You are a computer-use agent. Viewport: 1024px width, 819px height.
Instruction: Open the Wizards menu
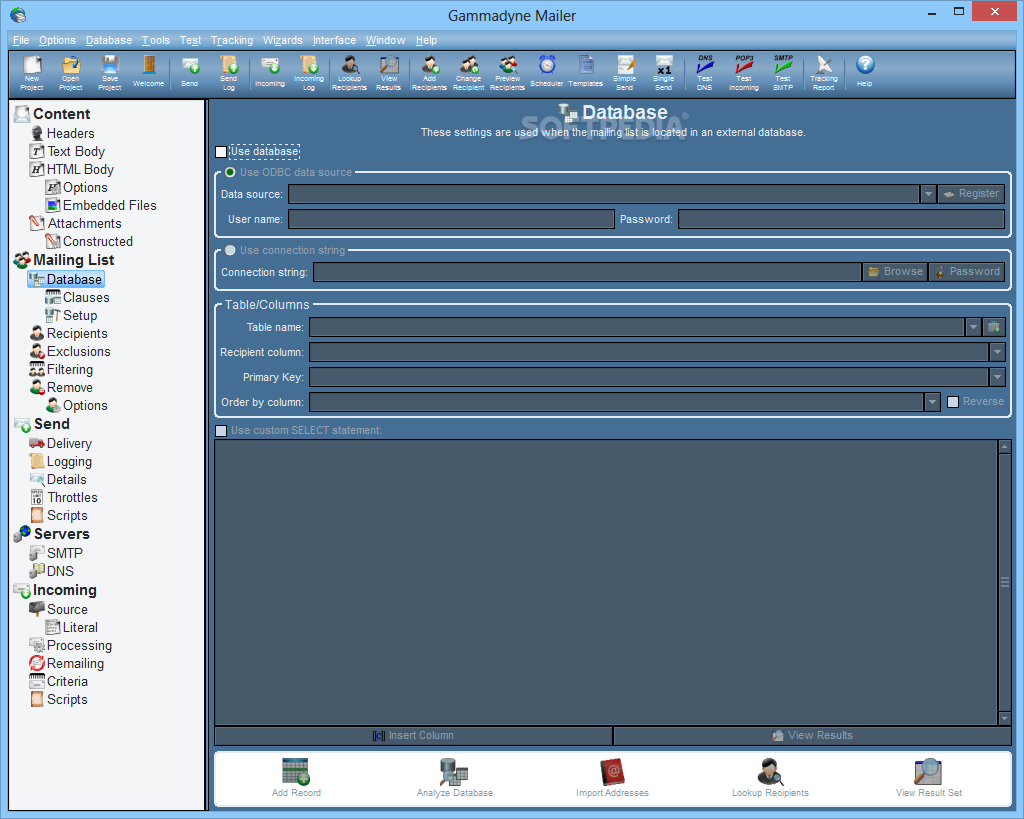(283, 40)
